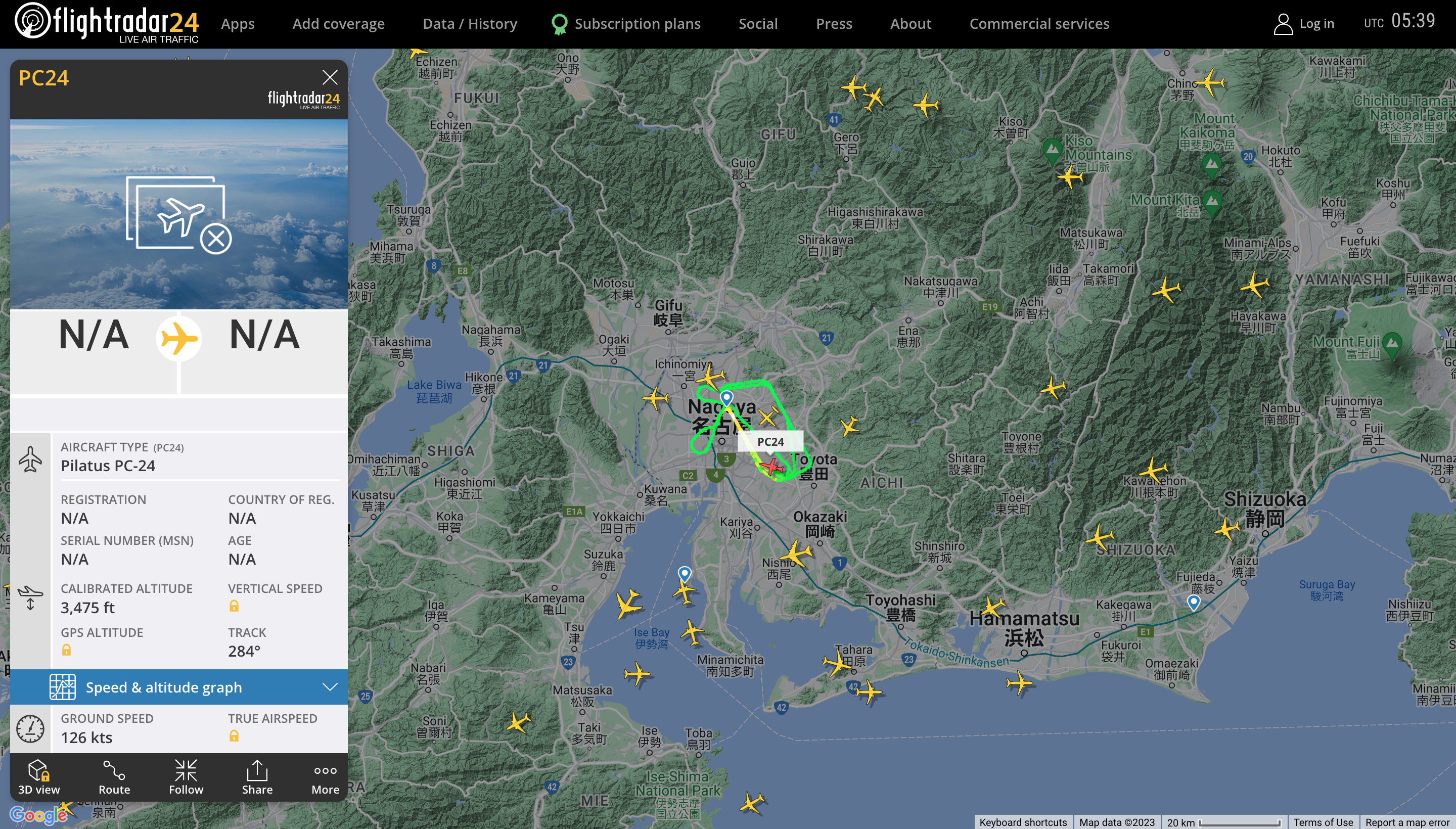Image resolution: width=1456 pixels, height=829 pixels.
Task: Click the 20 km map scale
Action: point(1223,822)
